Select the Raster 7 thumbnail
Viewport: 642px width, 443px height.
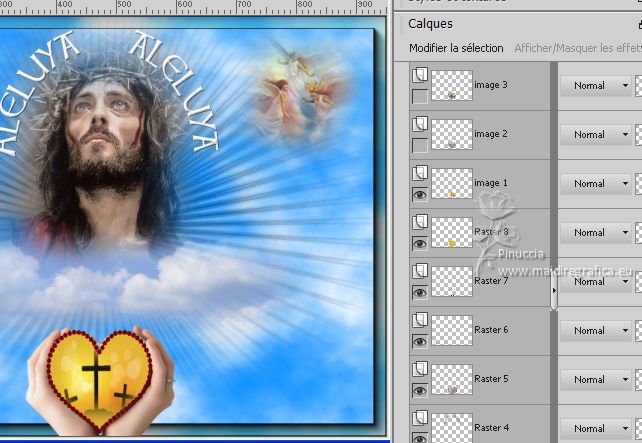coord(452,281)
